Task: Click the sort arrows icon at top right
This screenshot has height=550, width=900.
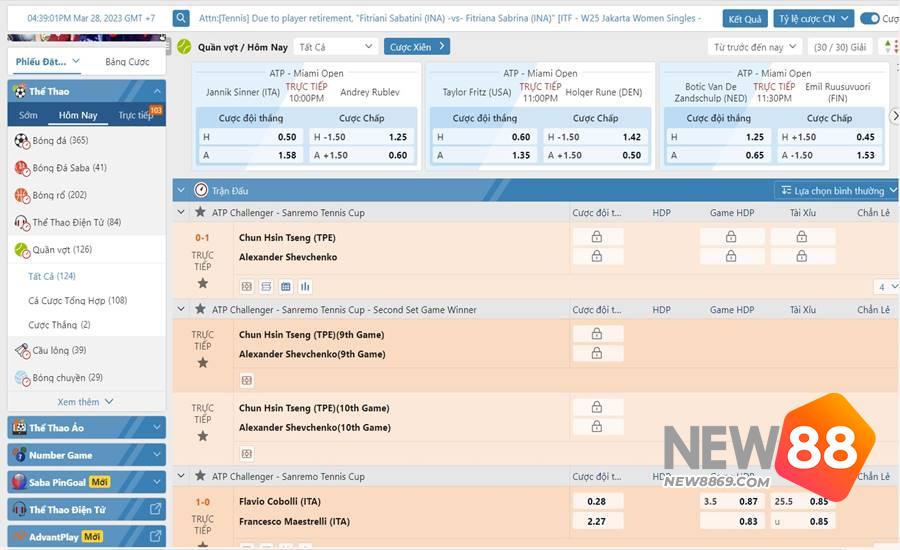Action: coord(889,47)
